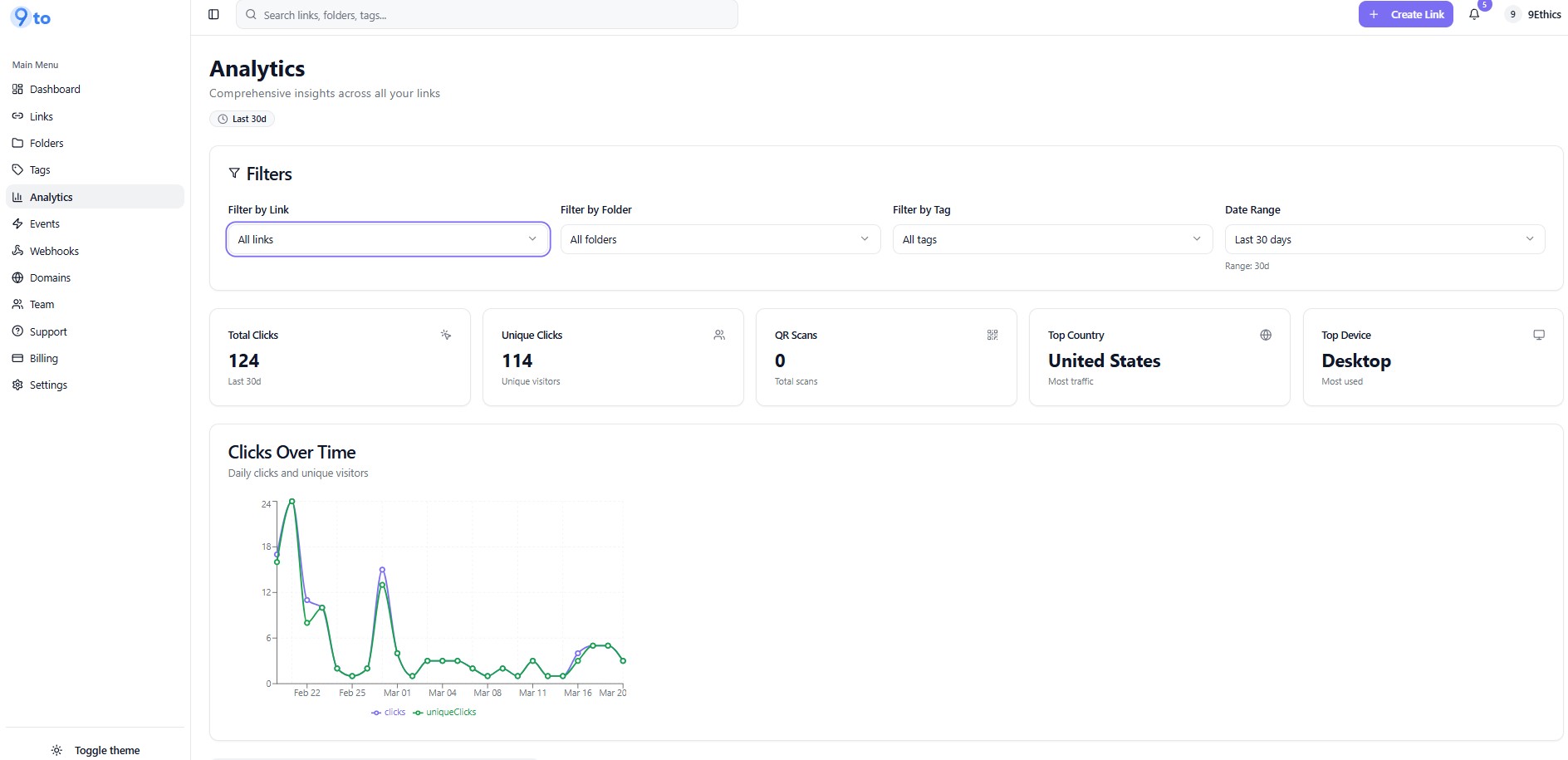Open the Filter by Link dropdown
The width and height of the screenshot is (1568, 760).
[388, 239]
